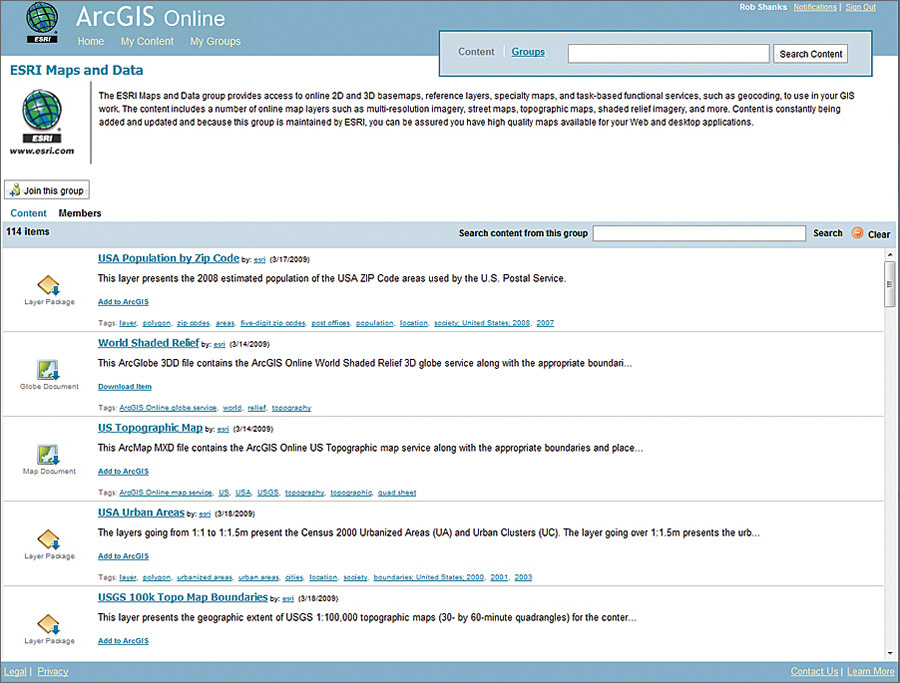Image resolution: width=900 pixels, height=683 pixels.
Task: Click Download Item under World Shaded Relief
Action: click(125, 387)
